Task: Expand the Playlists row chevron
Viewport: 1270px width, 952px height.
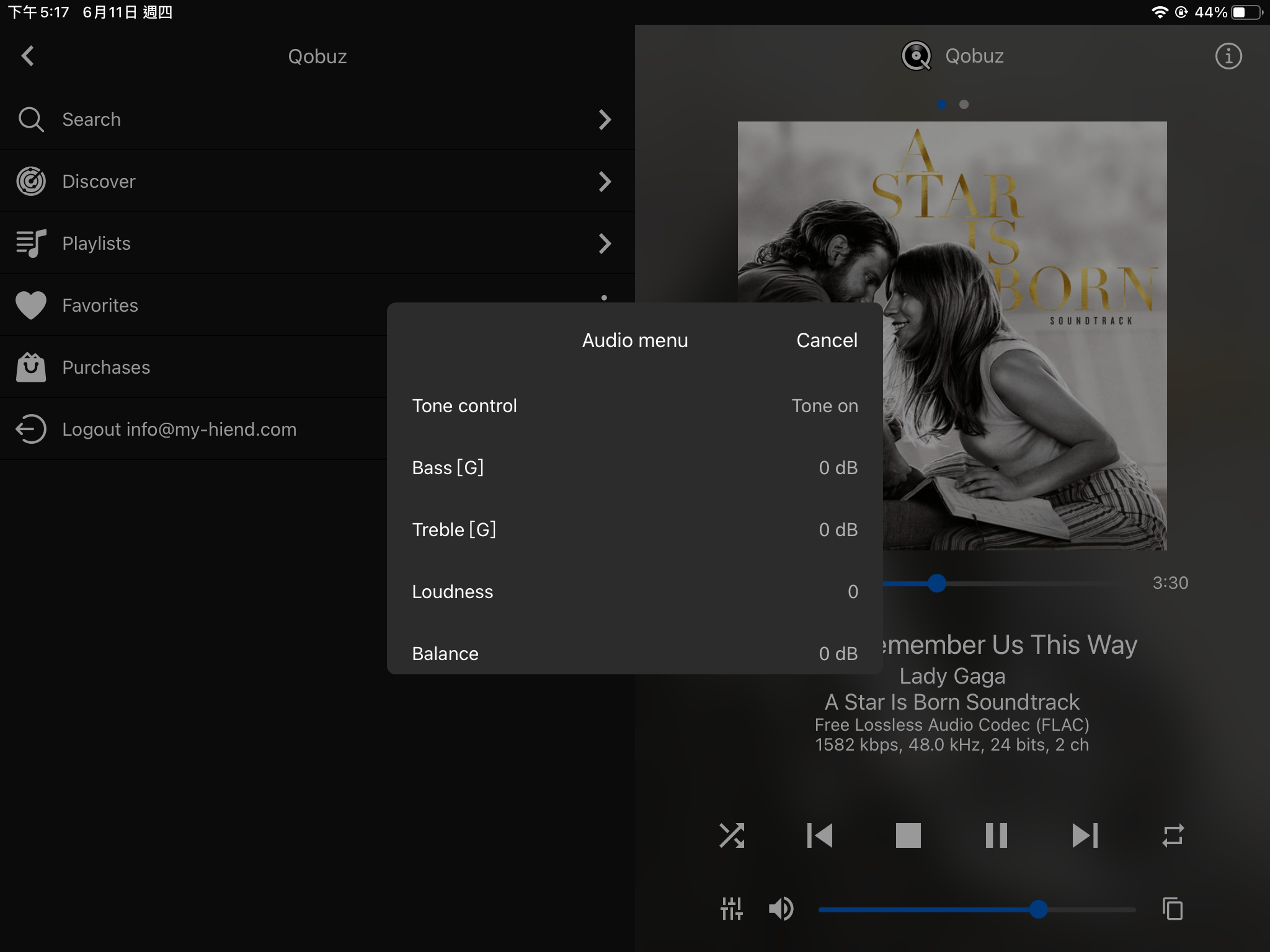Action: pyautogui.click(x=605, y=243)
